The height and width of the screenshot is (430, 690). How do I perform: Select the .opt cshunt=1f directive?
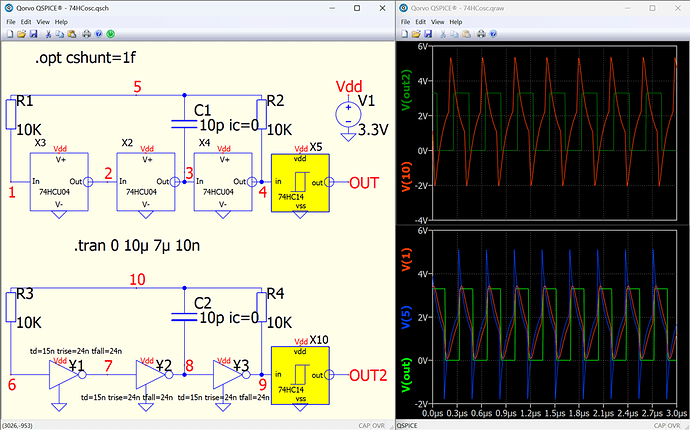tap(85, 58)
